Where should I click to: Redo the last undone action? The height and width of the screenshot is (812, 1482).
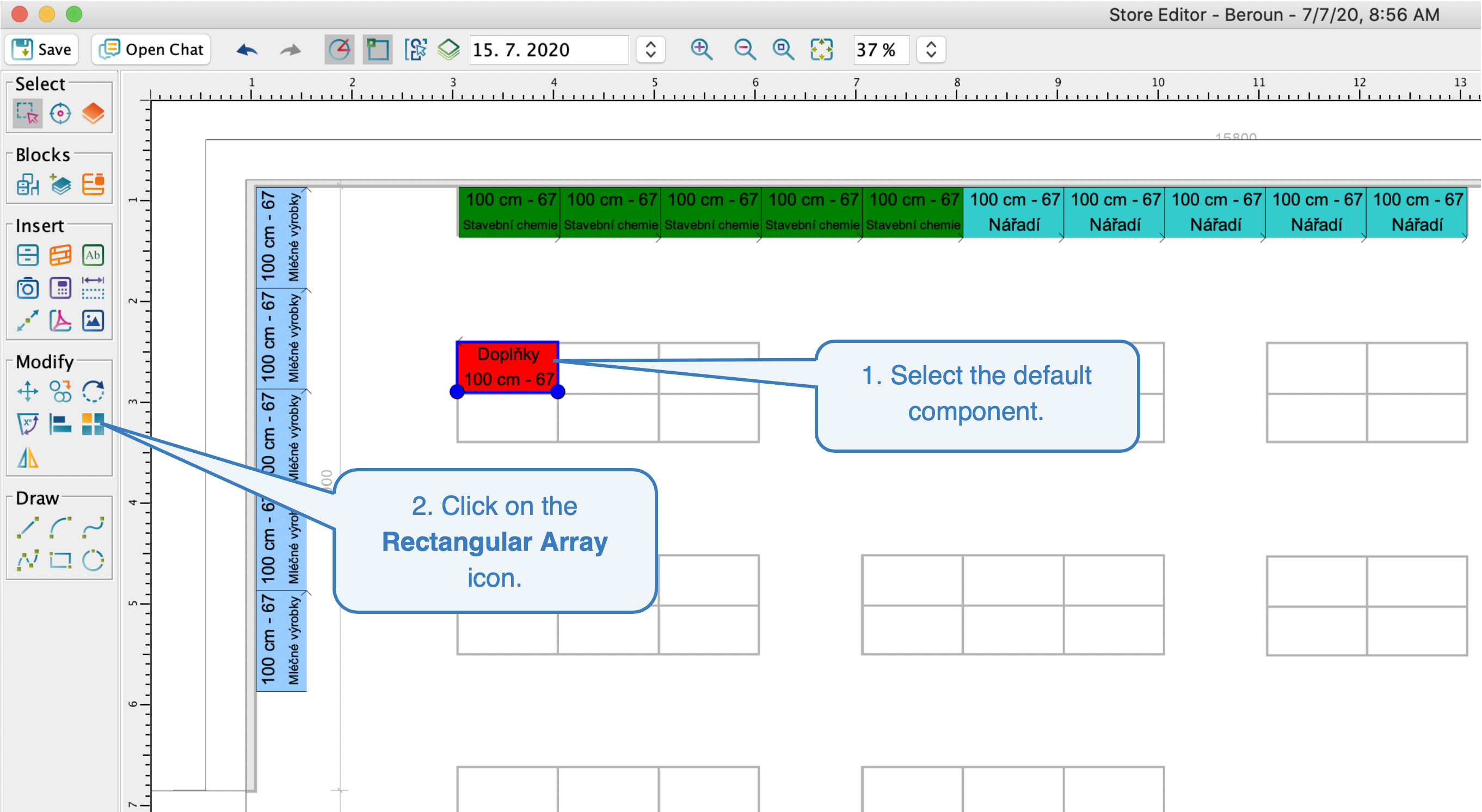pos(291,50)
